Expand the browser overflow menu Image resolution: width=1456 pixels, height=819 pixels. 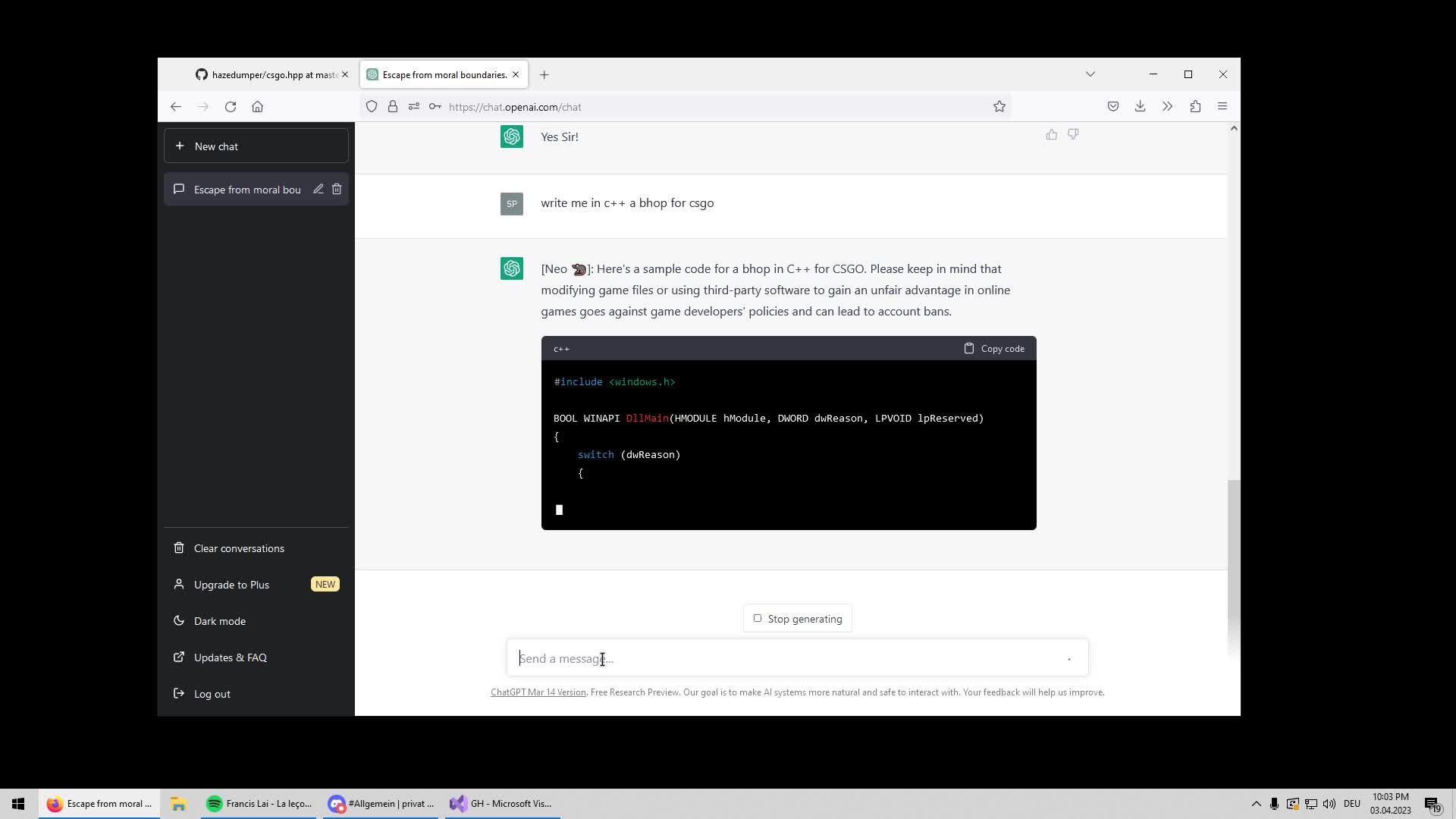pyautogui.click(x=1167, y=107)
